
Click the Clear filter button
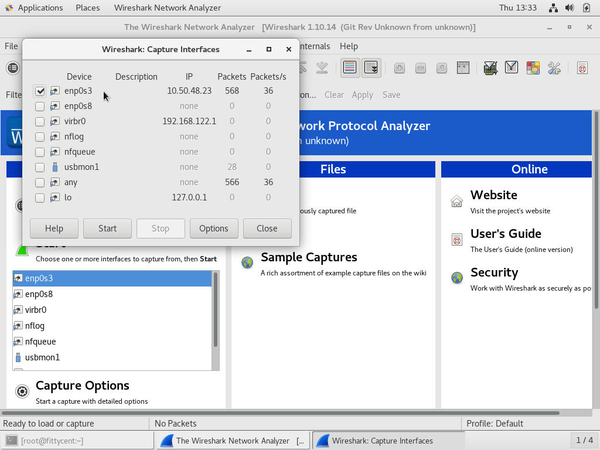[x=334, y=95]
